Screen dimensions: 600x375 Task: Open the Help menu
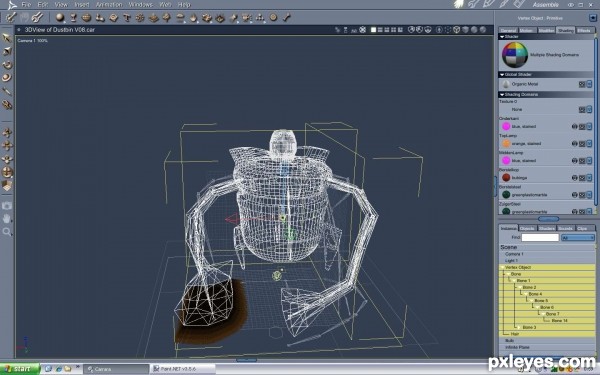(x=184, y=5)
